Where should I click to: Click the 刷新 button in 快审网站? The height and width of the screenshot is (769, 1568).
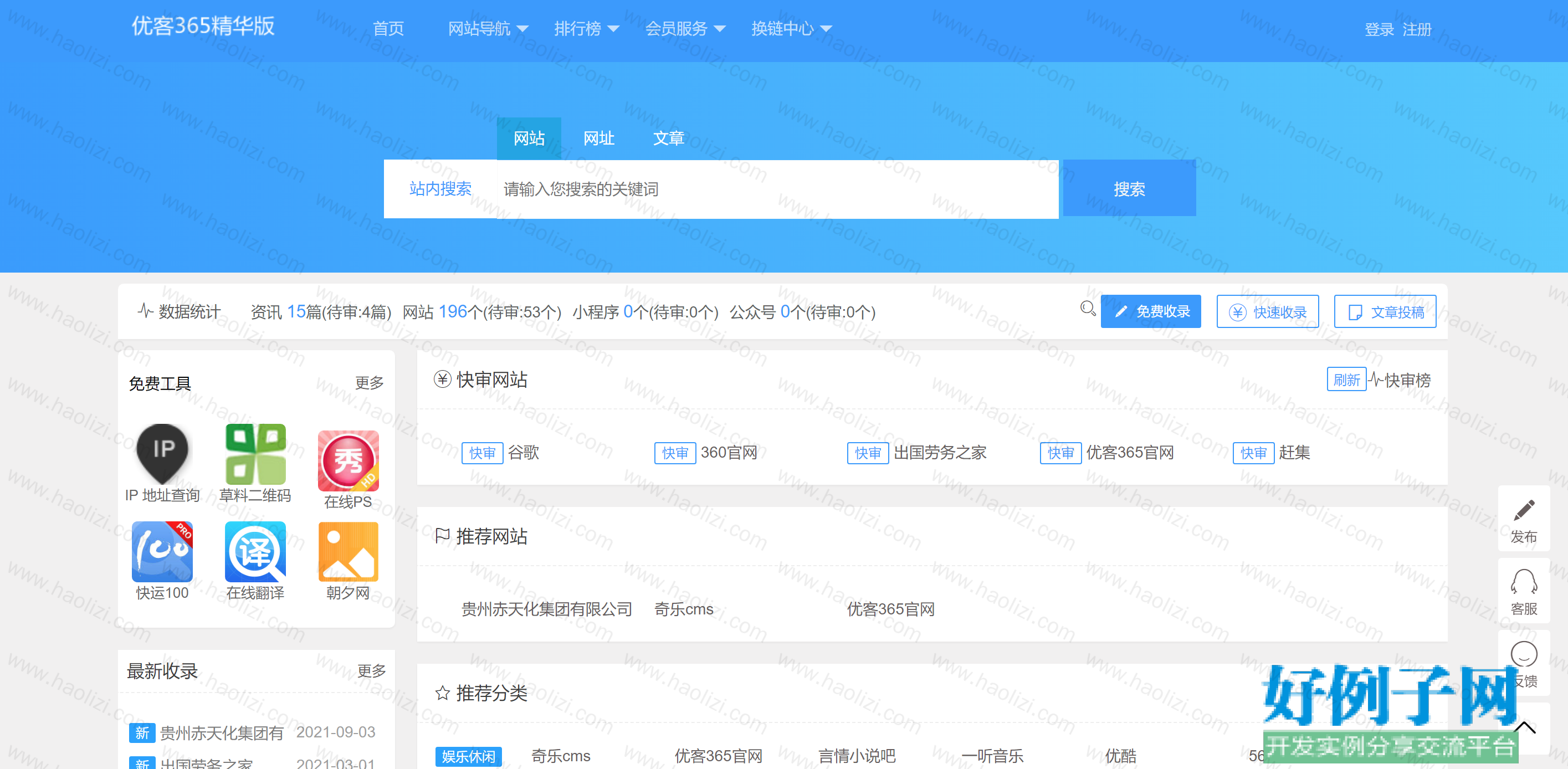click(1346, 380)
